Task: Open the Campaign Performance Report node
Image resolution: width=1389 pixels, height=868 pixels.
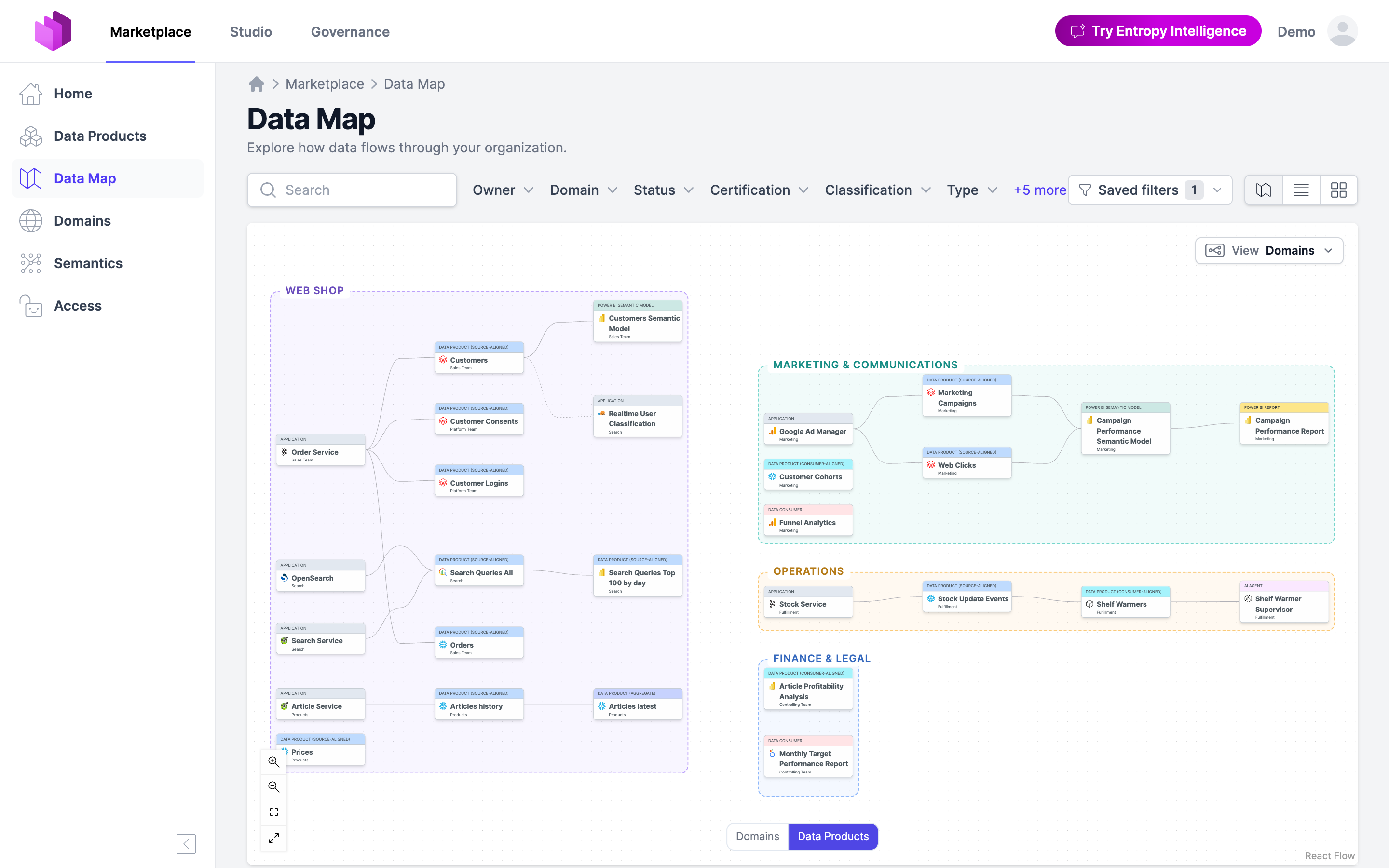Action: coord(1284,423)
